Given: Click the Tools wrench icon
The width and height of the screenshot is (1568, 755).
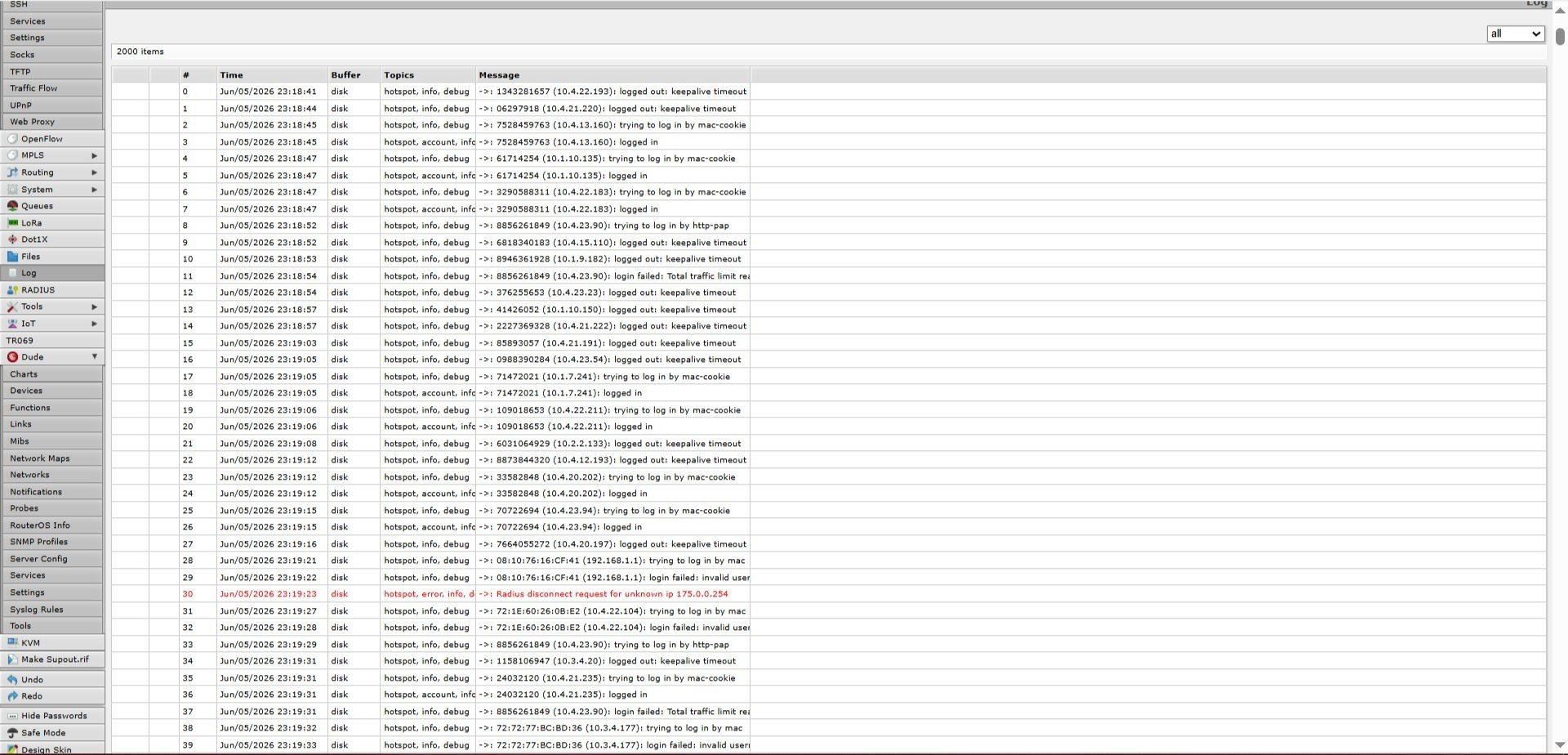Looking at the screenshot, I should point(12,306).
